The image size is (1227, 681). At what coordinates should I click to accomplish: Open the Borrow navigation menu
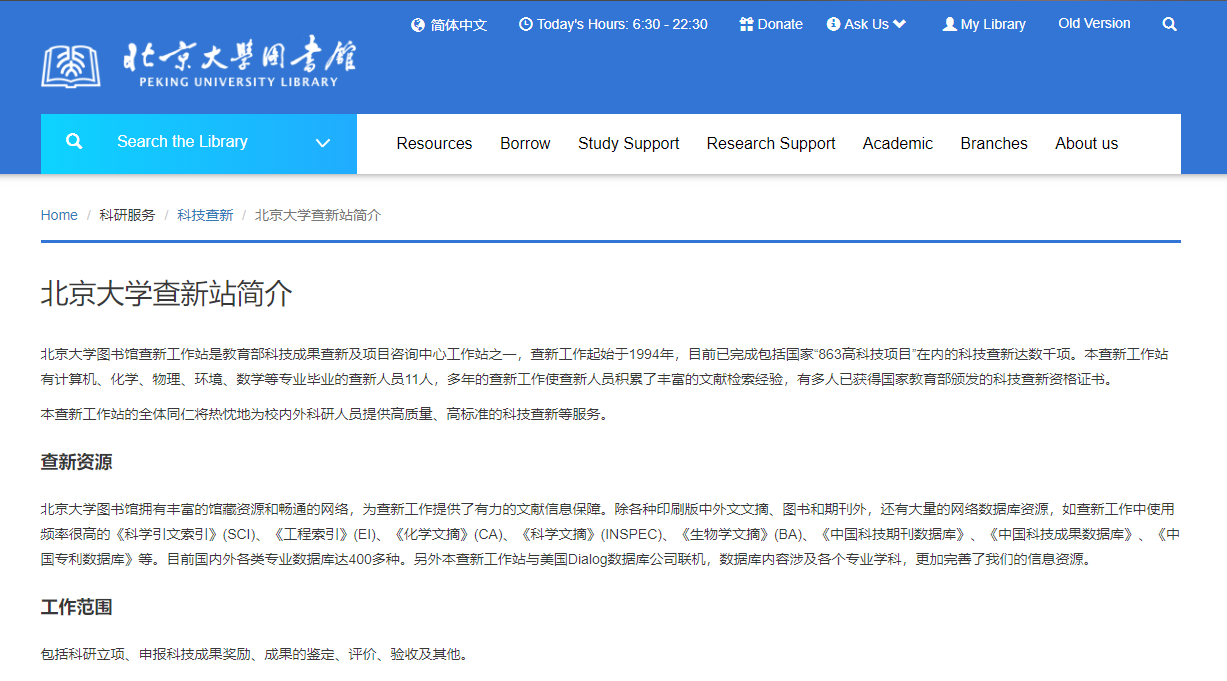525,143
